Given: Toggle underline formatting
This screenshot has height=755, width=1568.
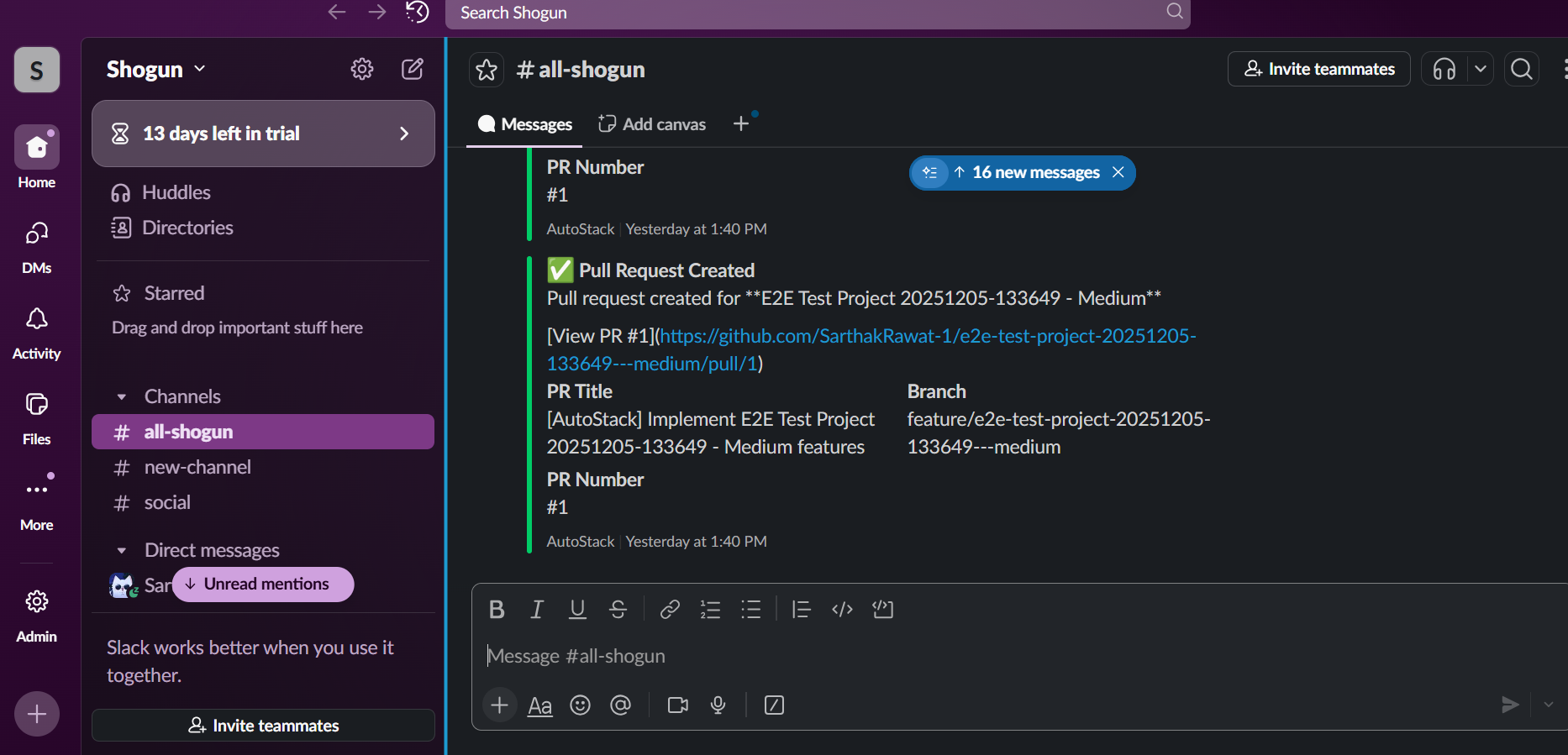Looking at the screenshot, I should click(577, 610).
